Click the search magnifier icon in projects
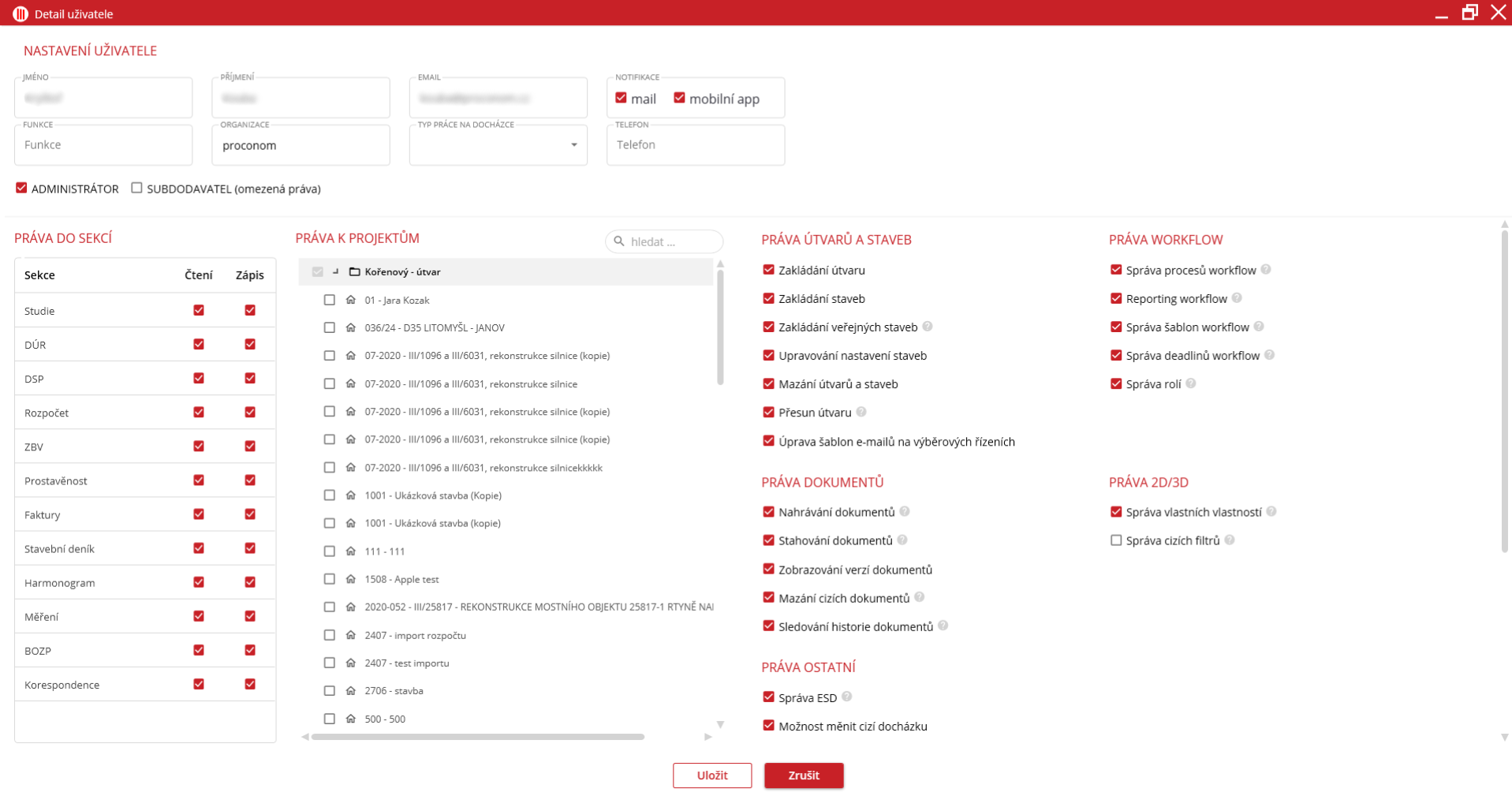This screenshot has width=1512, height=796. tap(619, 241)
